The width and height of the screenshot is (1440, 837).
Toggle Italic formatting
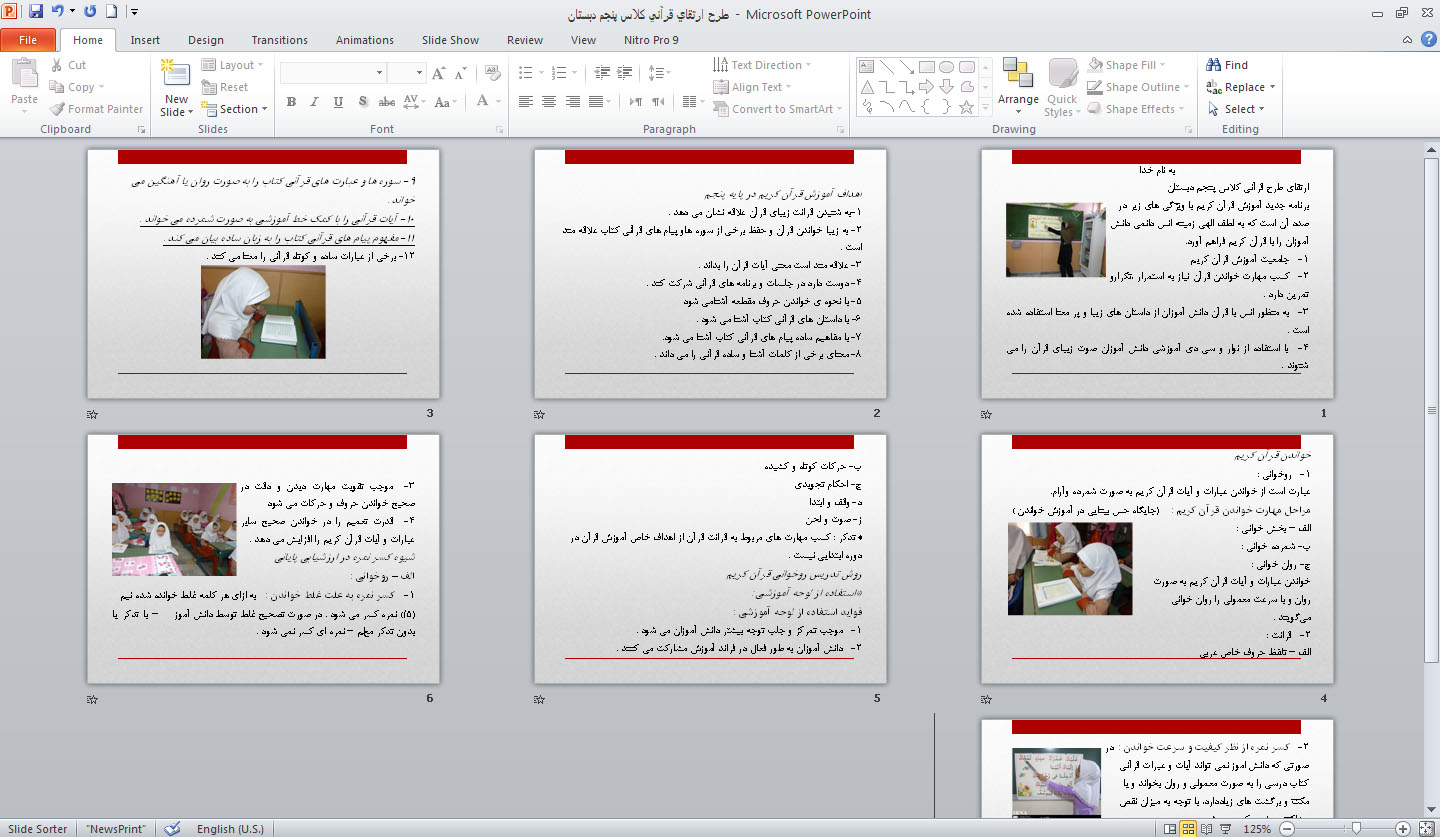(x=314, y=101)
